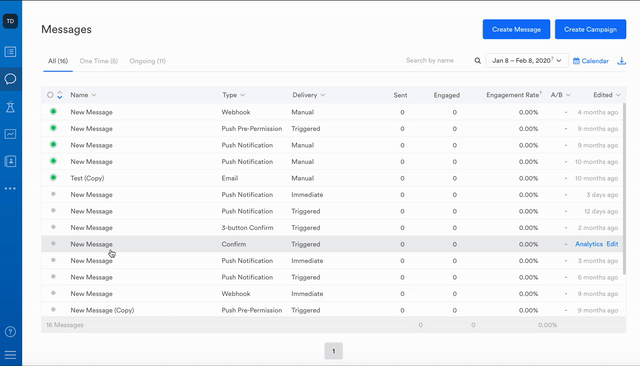
Task: Switch to the Ongoing (11) tab
Action: (147, 61)
